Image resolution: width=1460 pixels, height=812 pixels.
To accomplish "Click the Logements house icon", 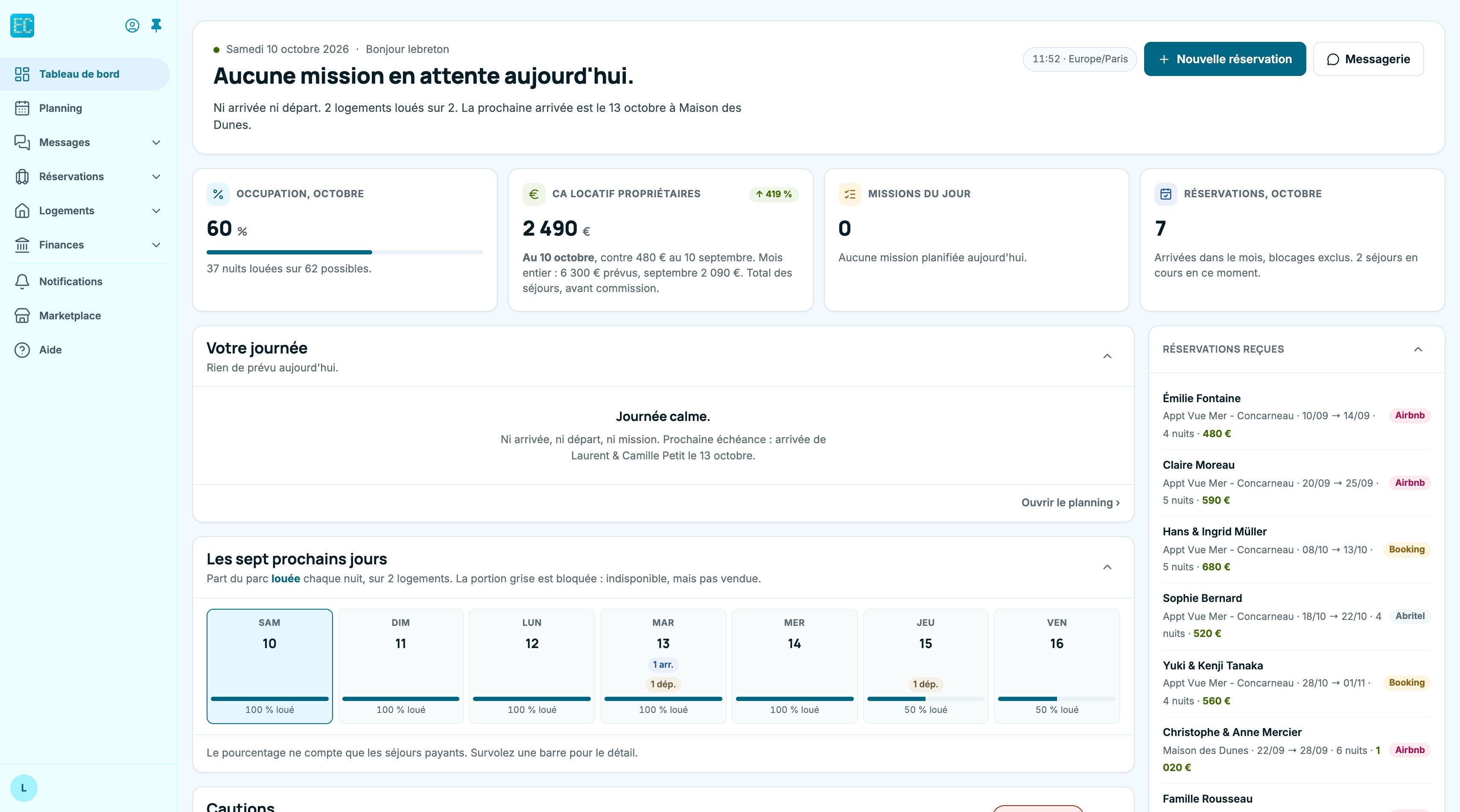I will 22,211.
